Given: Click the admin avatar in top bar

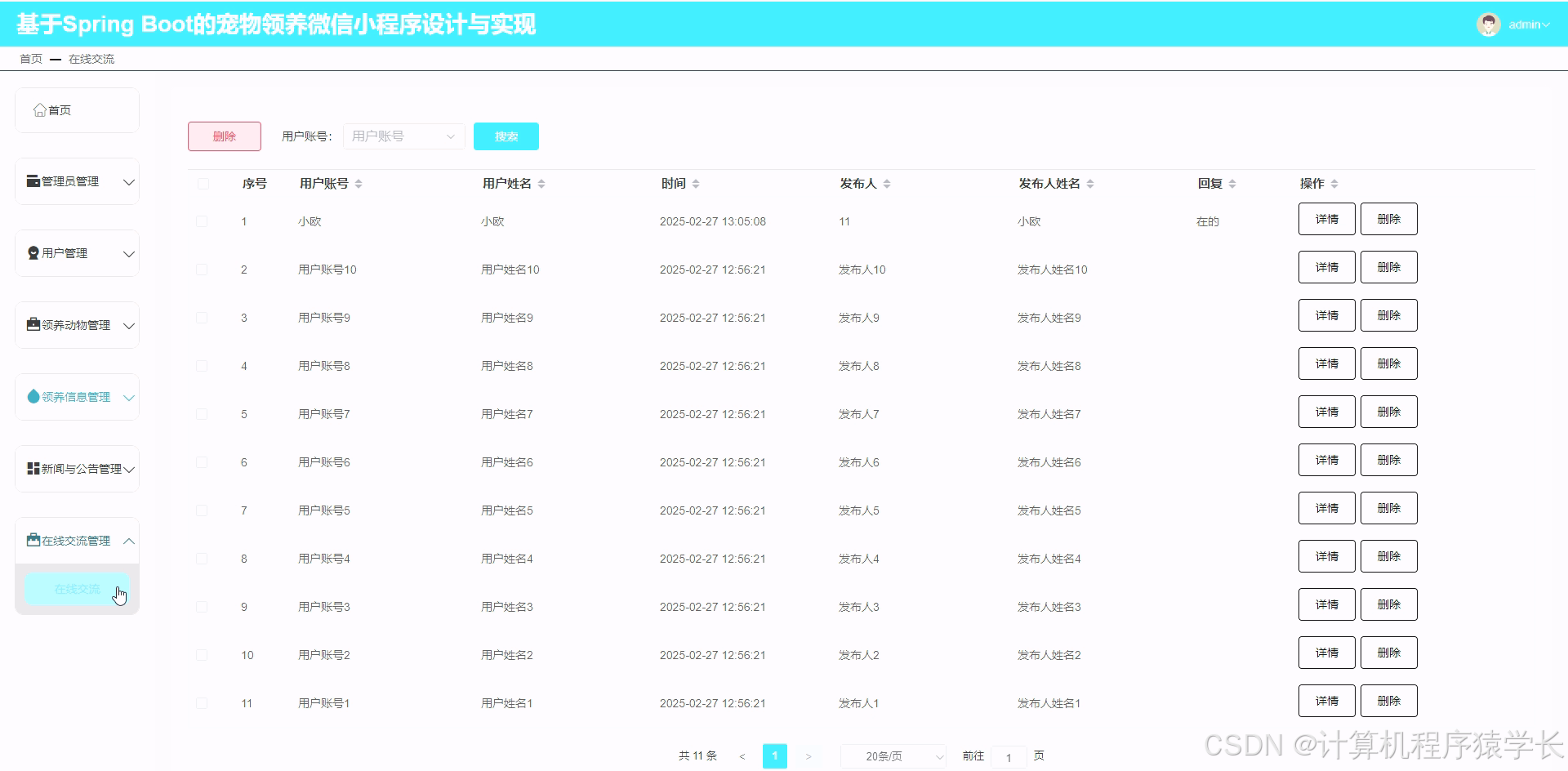Looking at the screenshot, I should (1490, 24).
